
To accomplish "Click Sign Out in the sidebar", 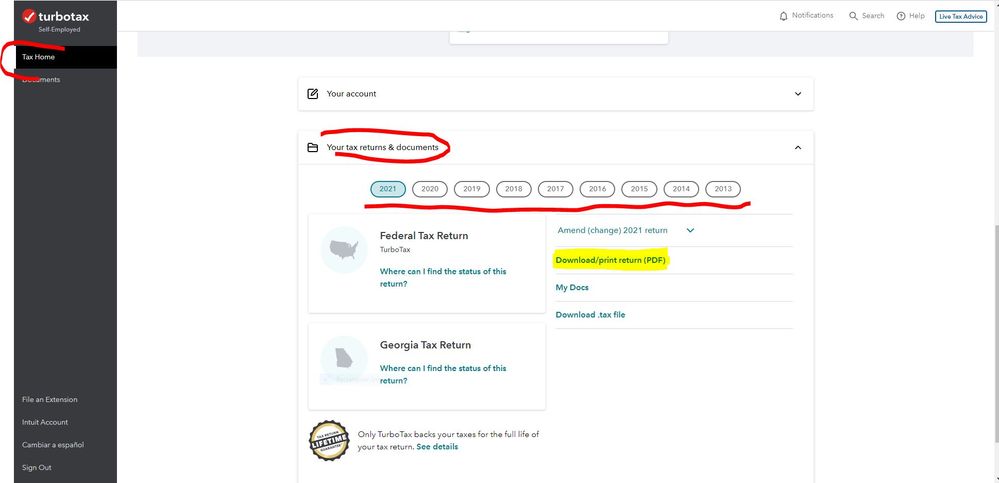I will [36, 467].
